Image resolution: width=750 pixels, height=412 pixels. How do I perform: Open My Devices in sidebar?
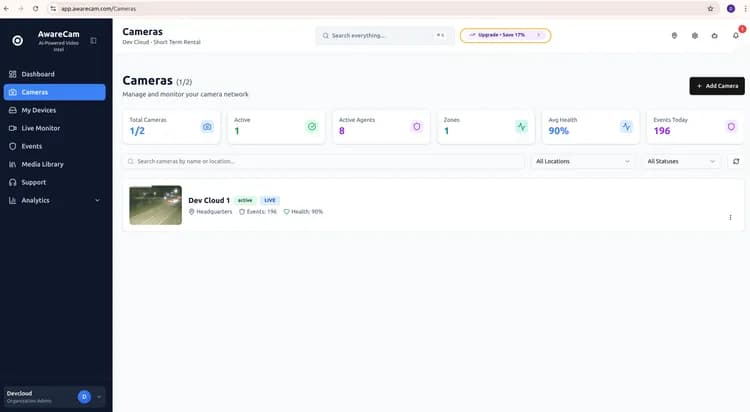pos(55,110)
